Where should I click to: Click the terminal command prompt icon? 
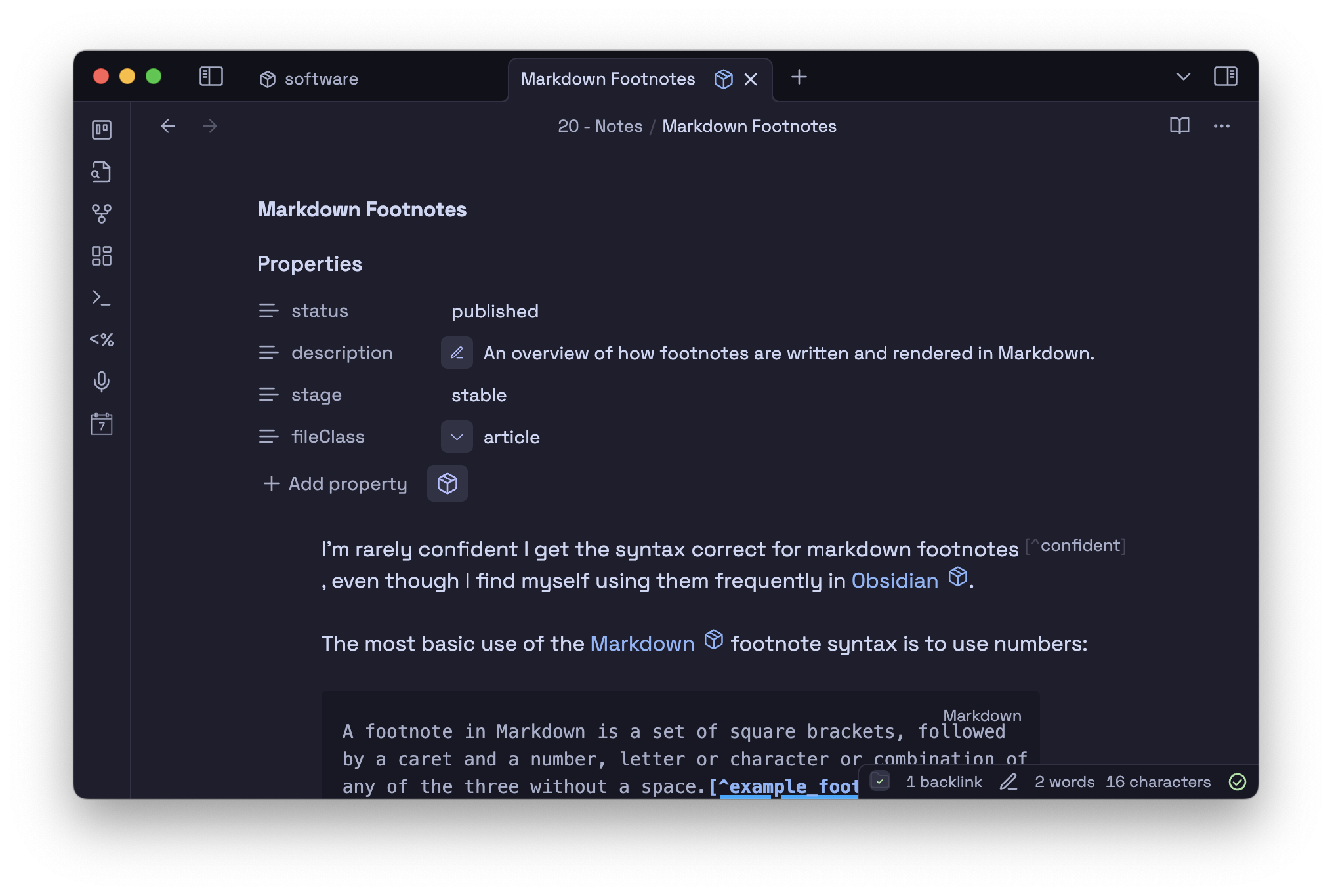(102, 298)
